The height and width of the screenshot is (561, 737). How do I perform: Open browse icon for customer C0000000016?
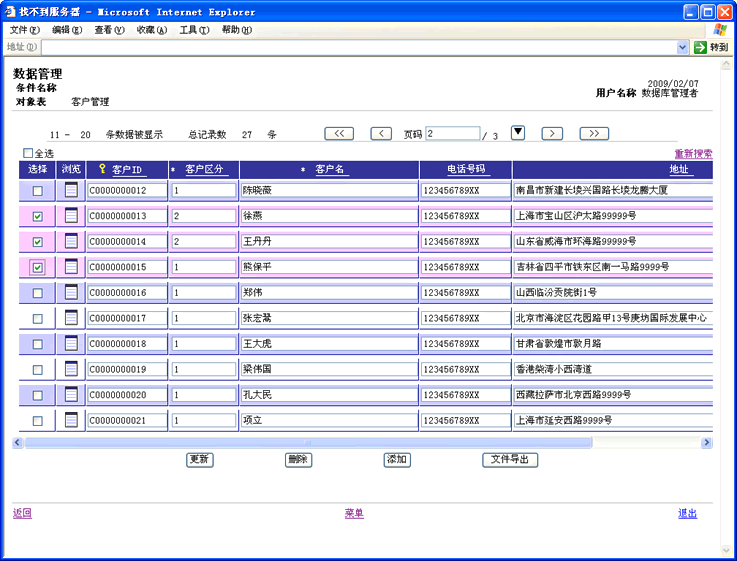[x=71, y=292]
